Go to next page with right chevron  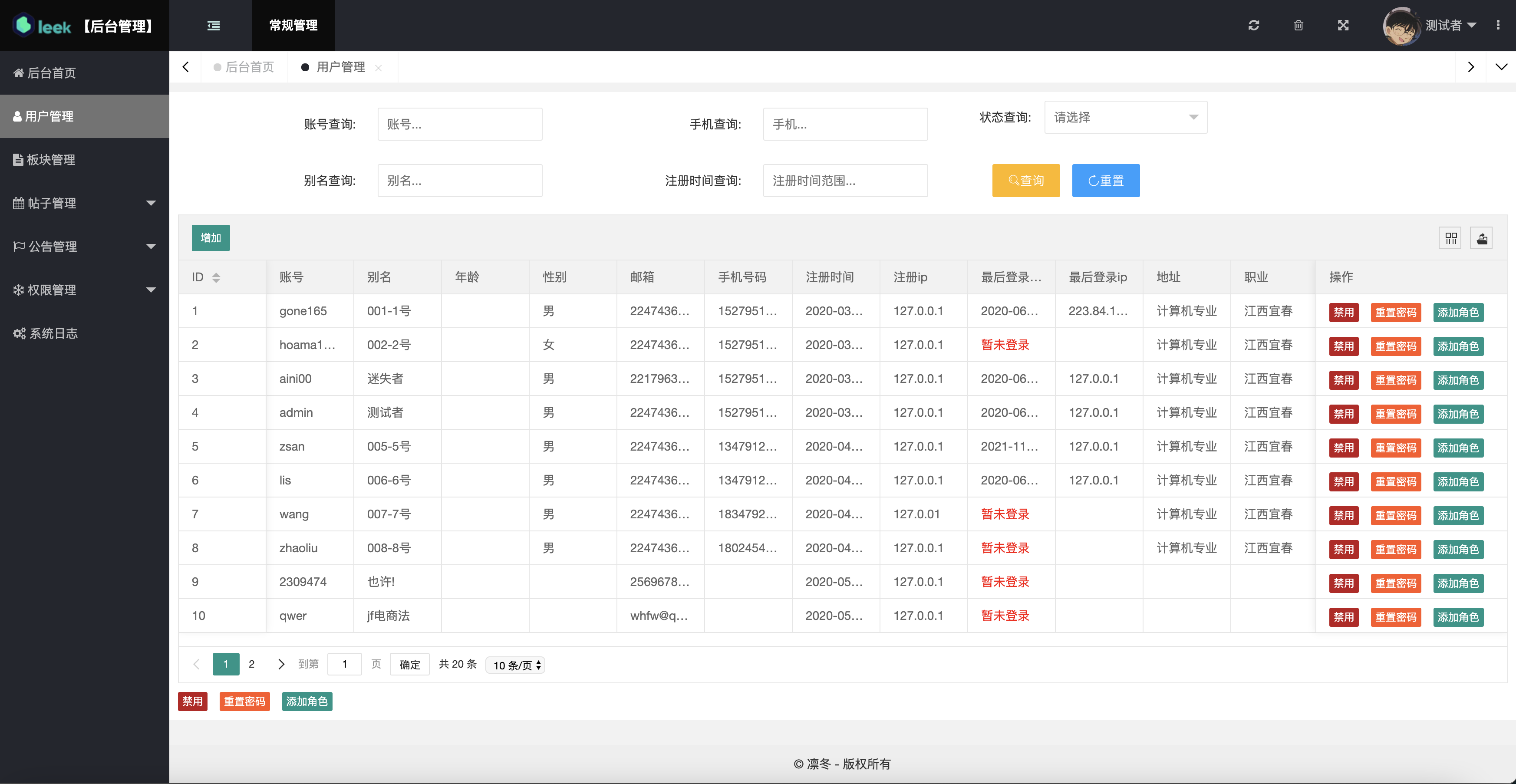click(281, 664)
